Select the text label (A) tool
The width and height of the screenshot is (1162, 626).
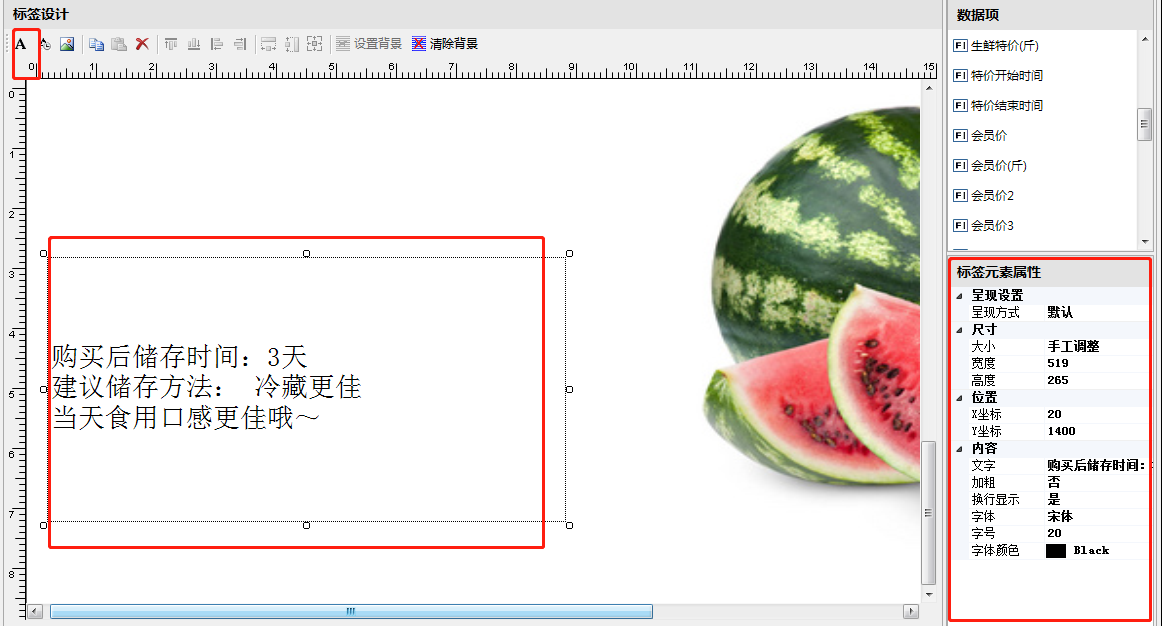coord(21,44)
